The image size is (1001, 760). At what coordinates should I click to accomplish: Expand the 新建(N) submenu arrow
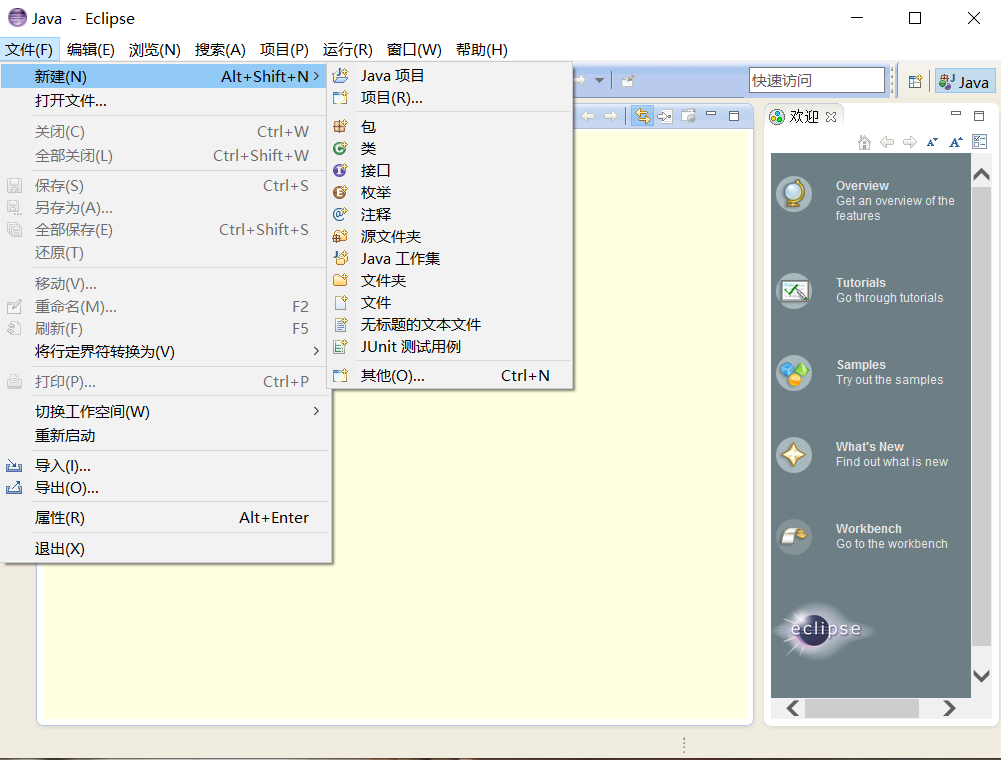pyautogui.click(x=316, y=77)
